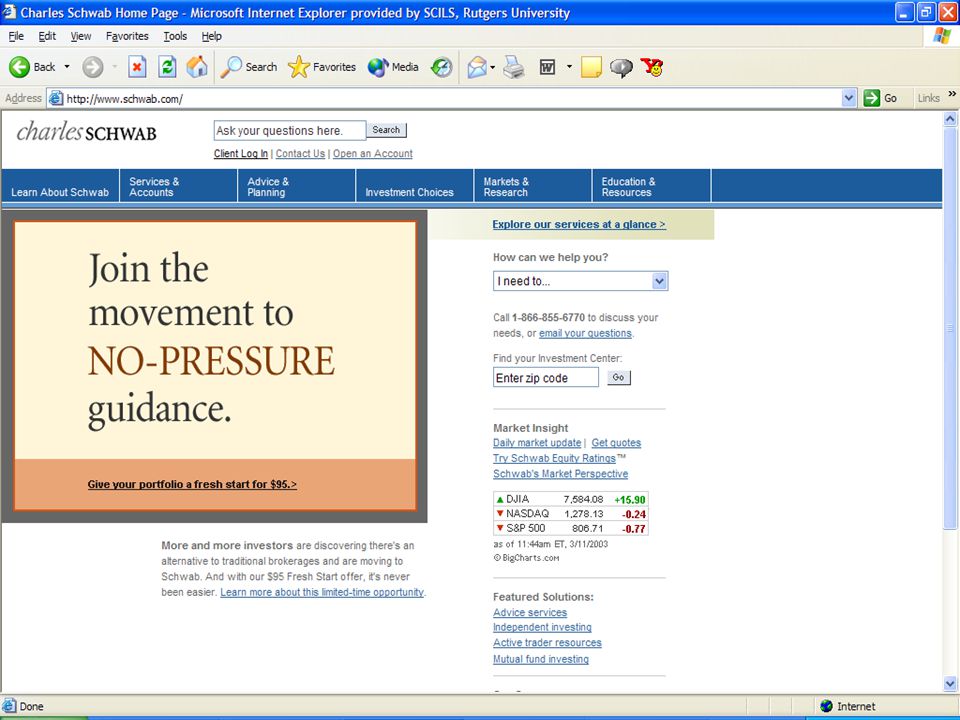Click 'Try Schwab Equity Ratings' link
Screen dimensions: 960x720
point(554,458)
